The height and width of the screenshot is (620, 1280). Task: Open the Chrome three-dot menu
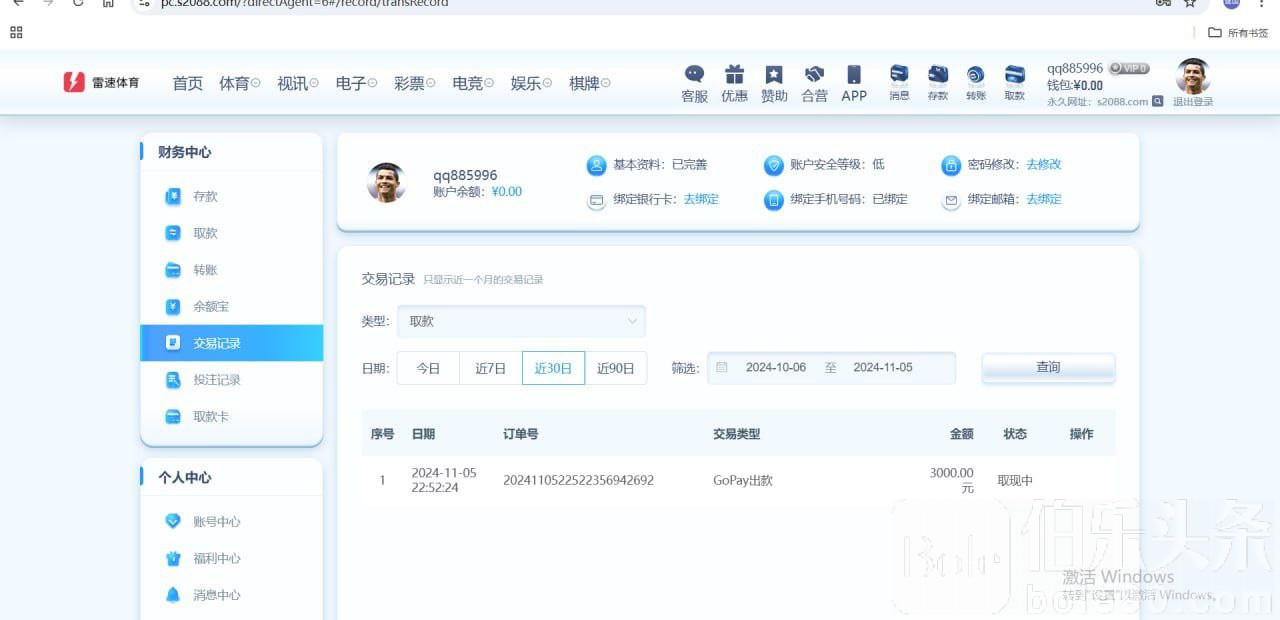1262,3
